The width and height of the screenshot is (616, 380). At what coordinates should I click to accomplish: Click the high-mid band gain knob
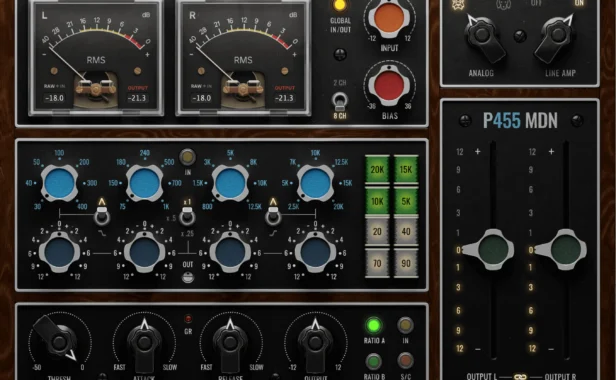click(230, 253)
